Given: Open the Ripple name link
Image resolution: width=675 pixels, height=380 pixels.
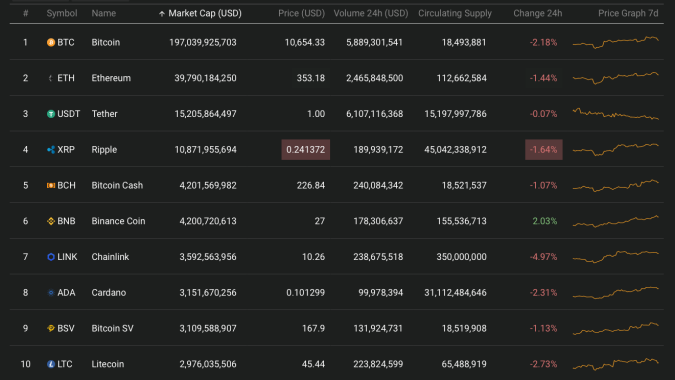Looking at the screenshot, I should (104, 149).
